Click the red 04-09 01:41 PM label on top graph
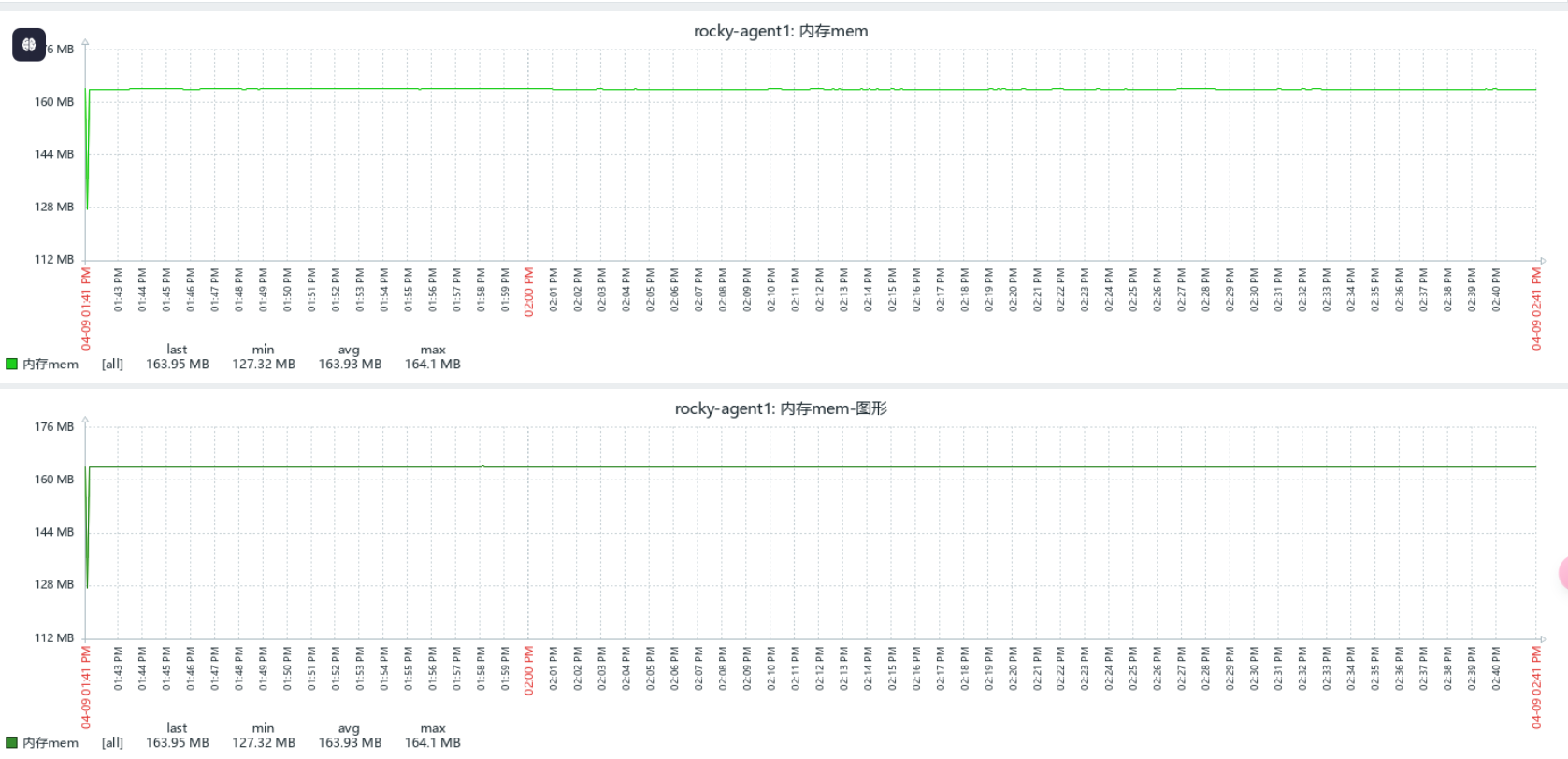Screen dimensions: 1568x759 pos(86,308)
